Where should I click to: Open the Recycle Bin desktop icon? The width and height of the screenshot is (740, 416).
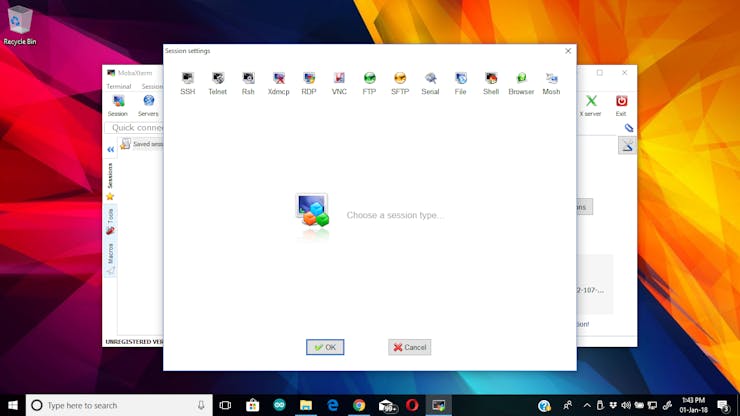coord(20,26)
